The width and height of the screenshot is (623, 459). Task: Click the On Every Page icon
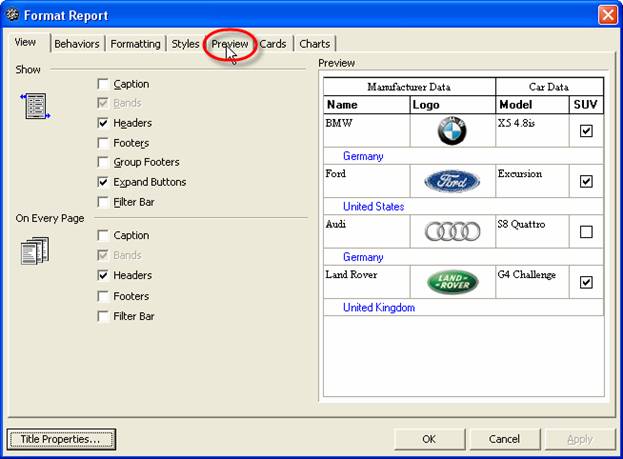(x=34, y=251)
